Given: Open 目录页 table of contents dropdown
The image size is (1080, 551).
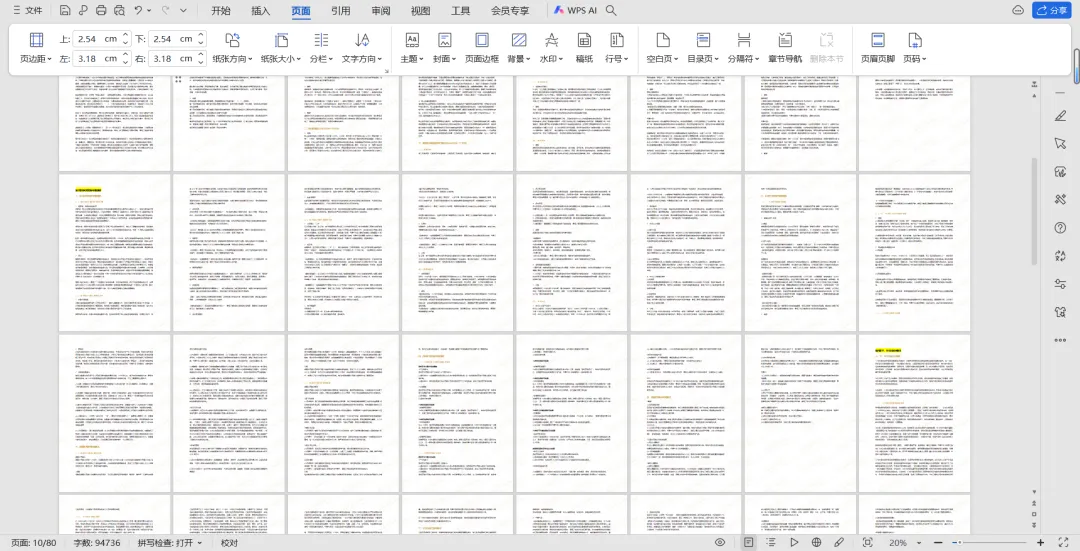Looking at the screenshot, I should [x=703, y=48].
